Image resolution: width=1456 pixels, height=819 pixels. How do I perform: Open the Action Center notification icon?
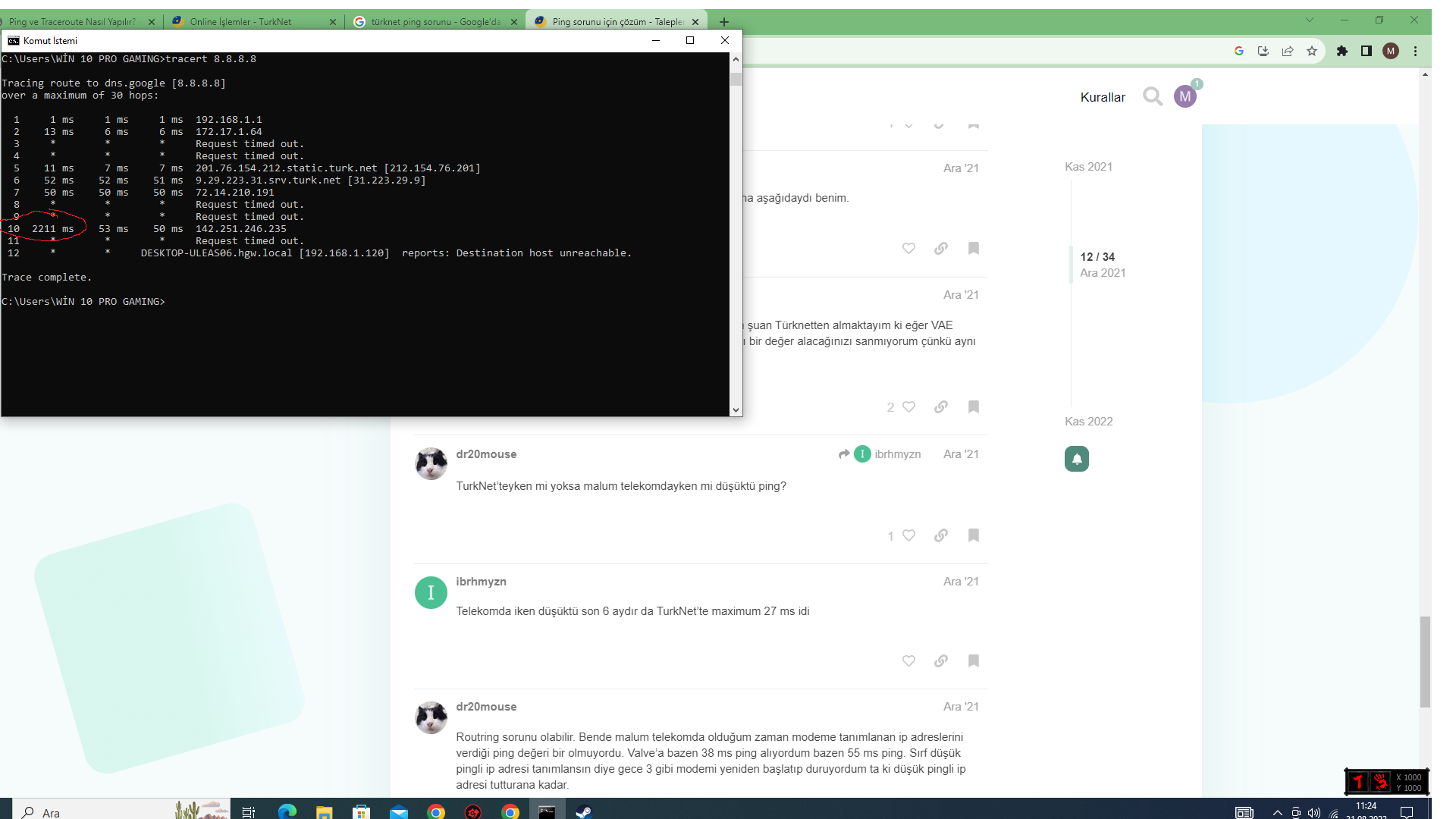(1407, 812)
